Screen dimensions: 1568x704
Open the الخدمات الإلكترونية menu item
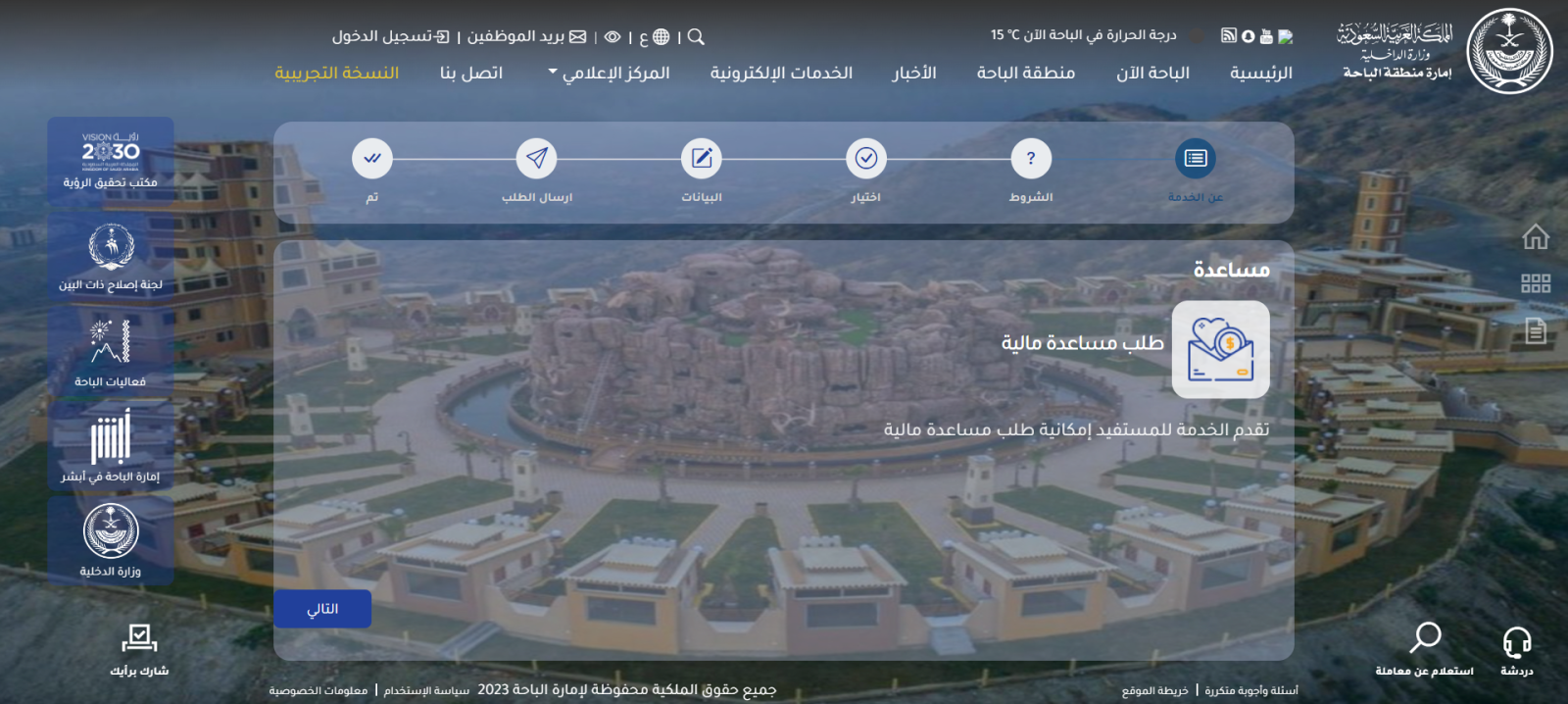[781, 74]
